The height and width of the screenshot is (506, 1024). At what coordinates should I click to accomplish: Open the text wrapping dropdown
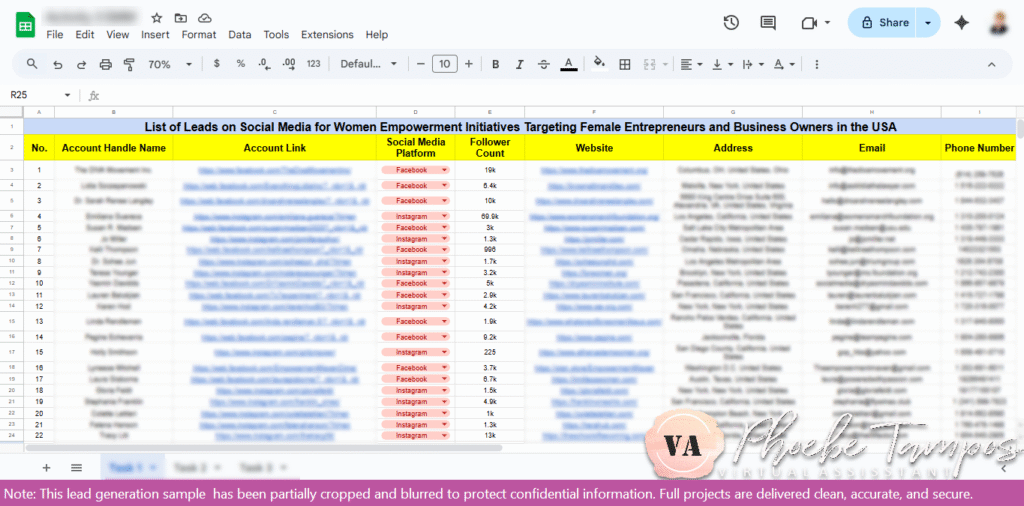[753, 64]
